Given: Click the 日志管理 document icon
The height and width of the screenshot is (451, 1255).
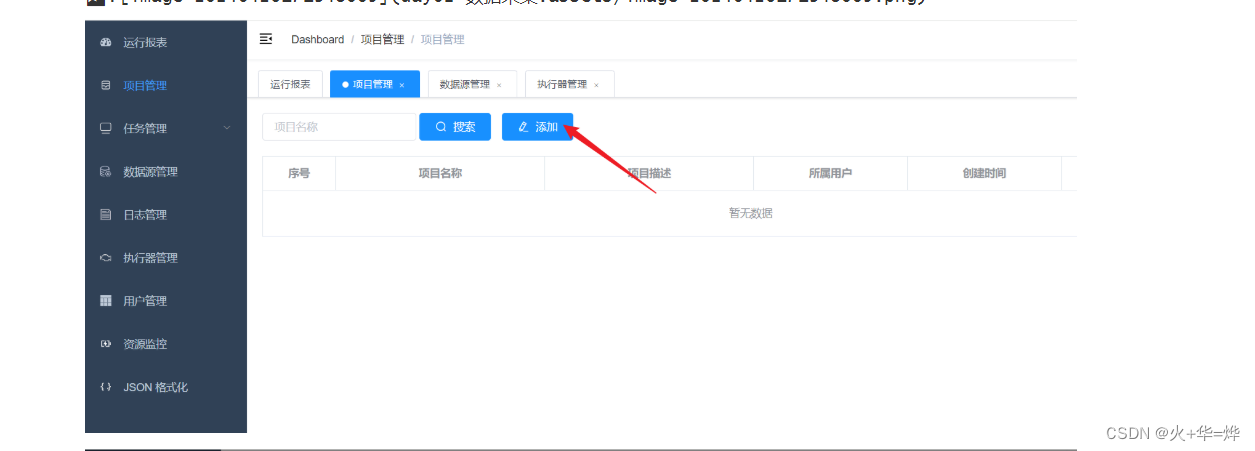Looking at the screenshot, I should click(105, 215).
